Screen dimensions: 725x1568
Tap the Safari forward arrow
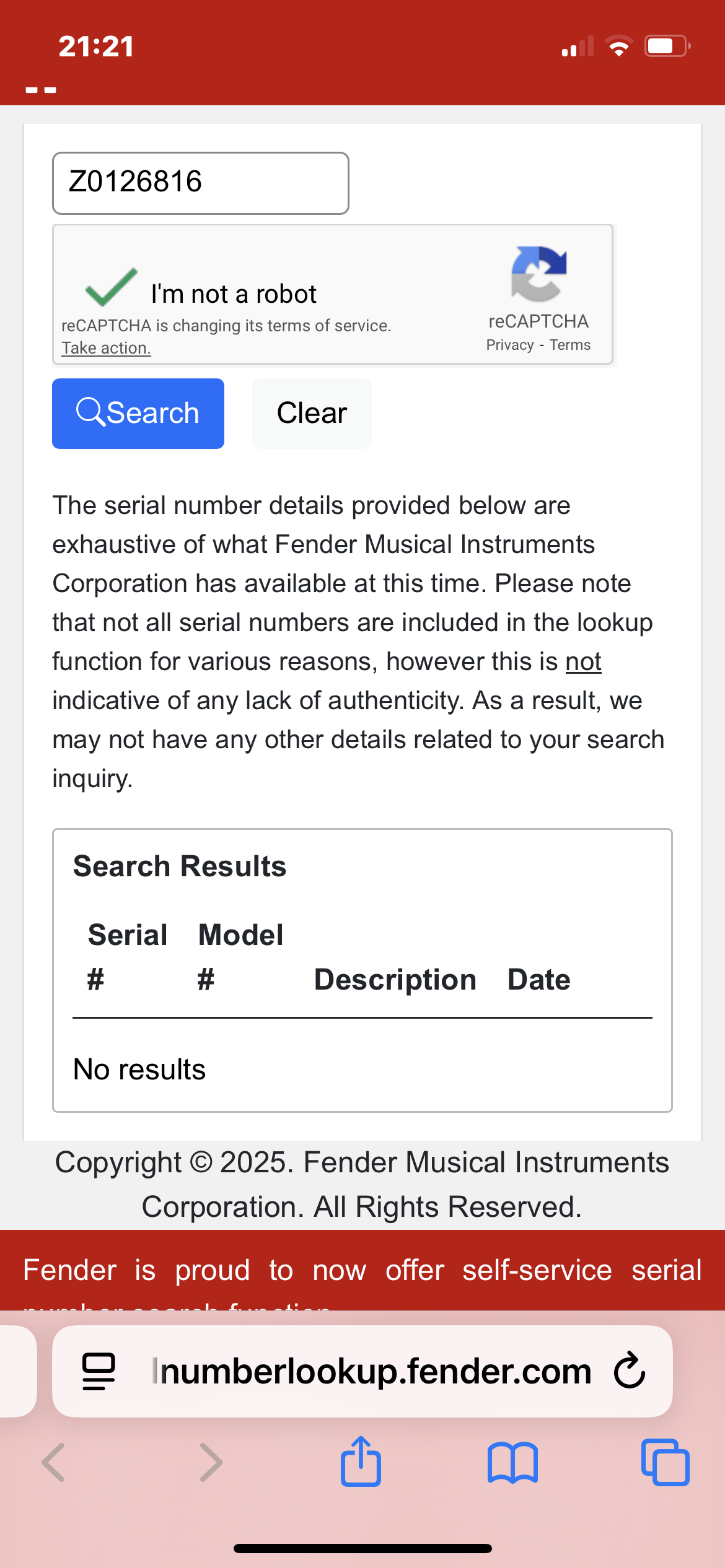click(x=211, y=1463)
